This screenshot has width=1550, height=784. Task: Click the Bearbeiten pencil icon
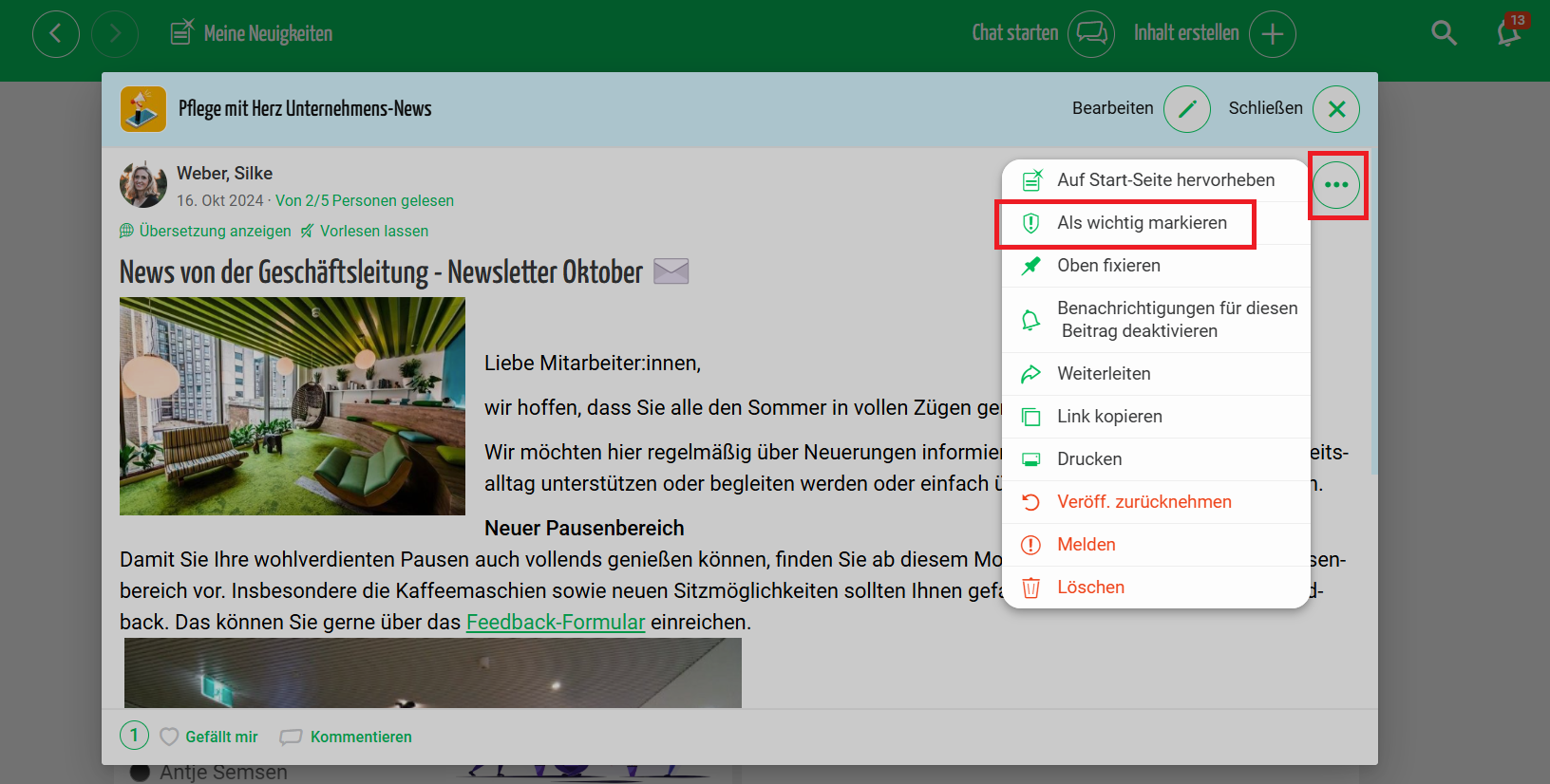[1186, 109]
